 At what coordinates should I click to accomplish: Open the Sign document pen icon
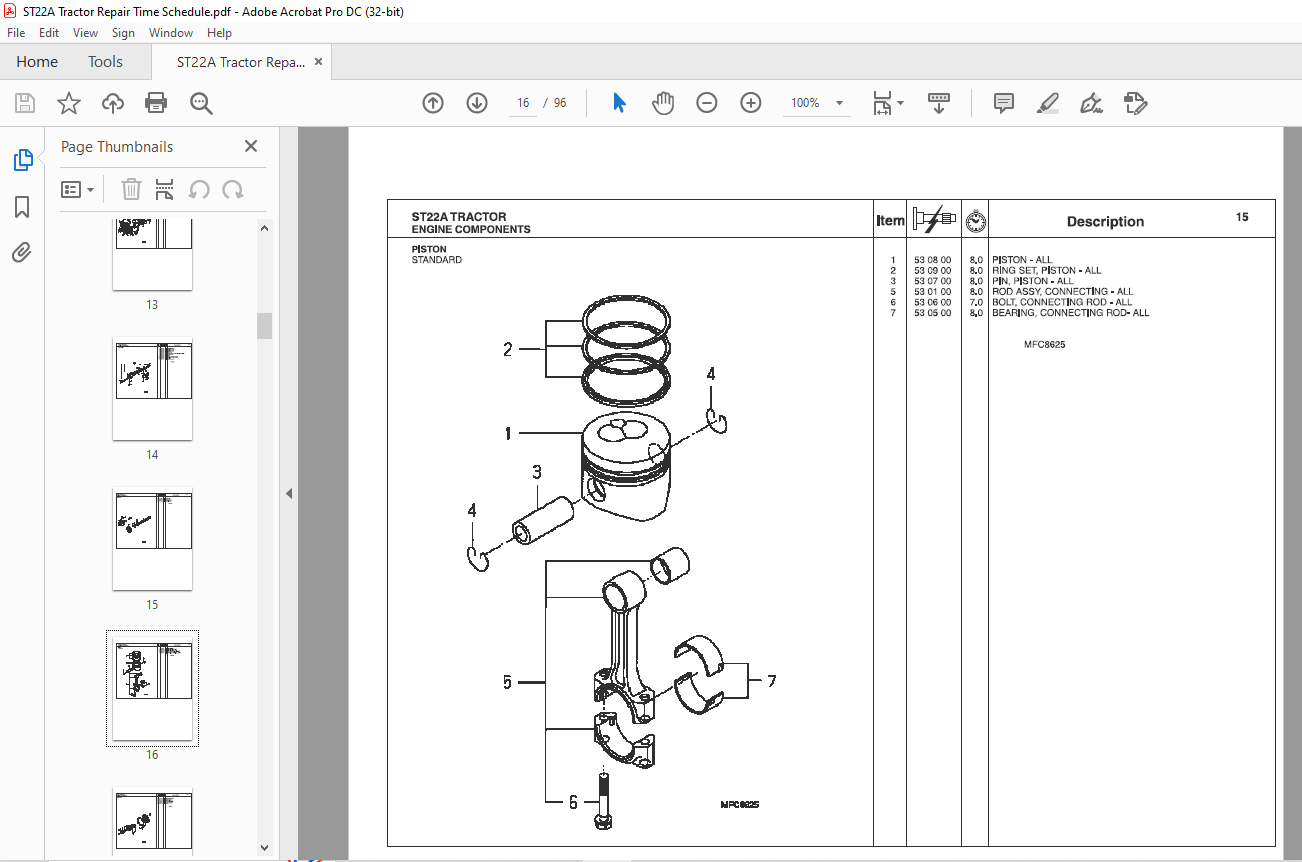click(x=1092, y=103)
